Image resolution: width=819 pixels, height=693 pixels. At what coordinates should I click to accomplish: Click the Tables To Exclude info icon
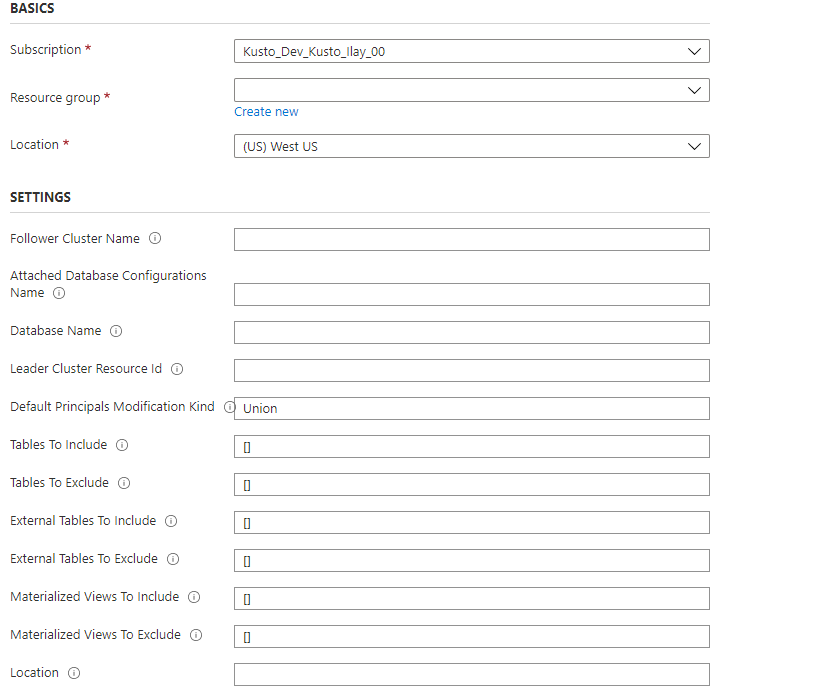(x=122, y=482)
